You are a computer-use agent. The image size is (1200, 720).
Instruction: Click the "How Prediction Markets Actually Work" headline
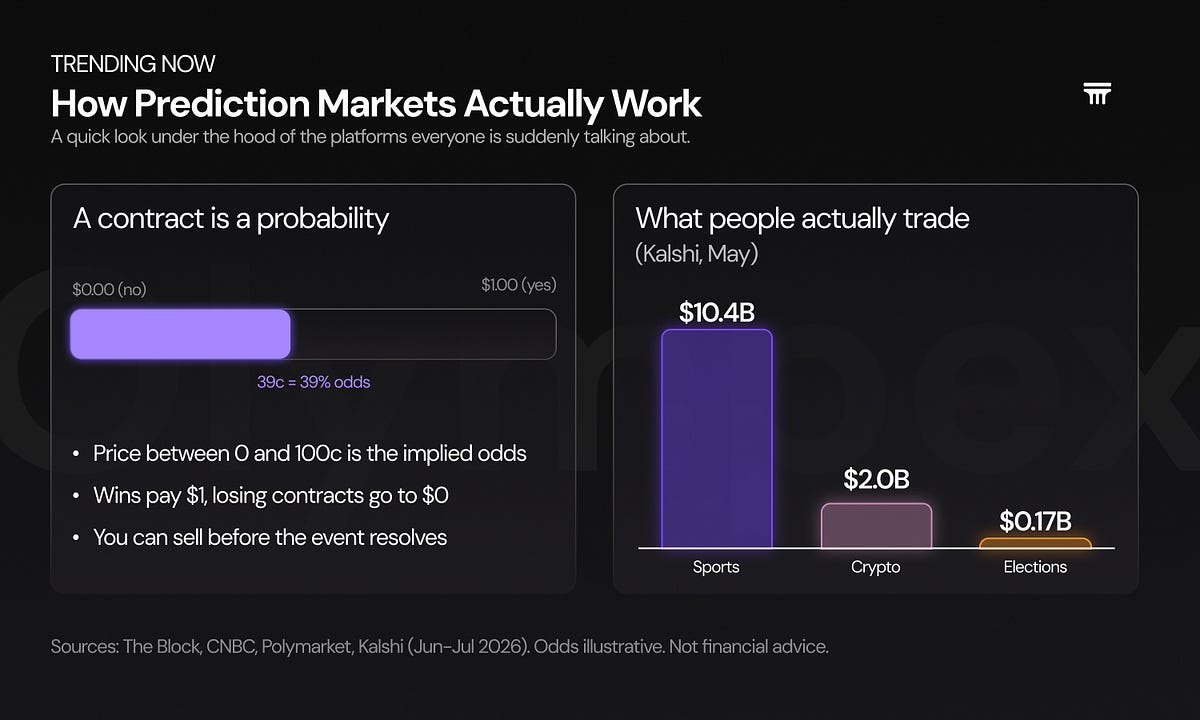[x=376, y=104]
